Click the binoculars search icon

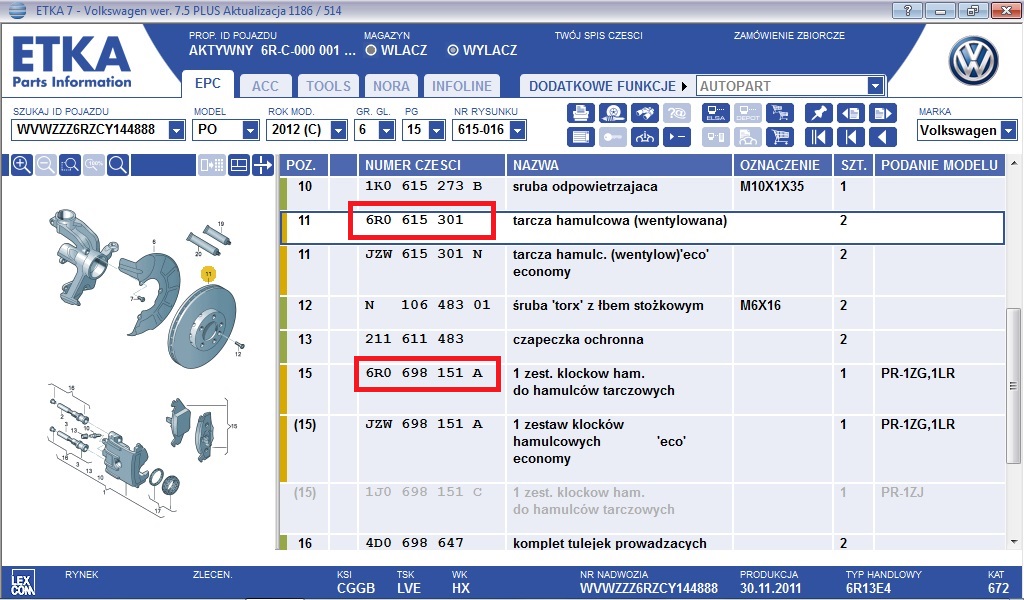click(x=645, y=113)
